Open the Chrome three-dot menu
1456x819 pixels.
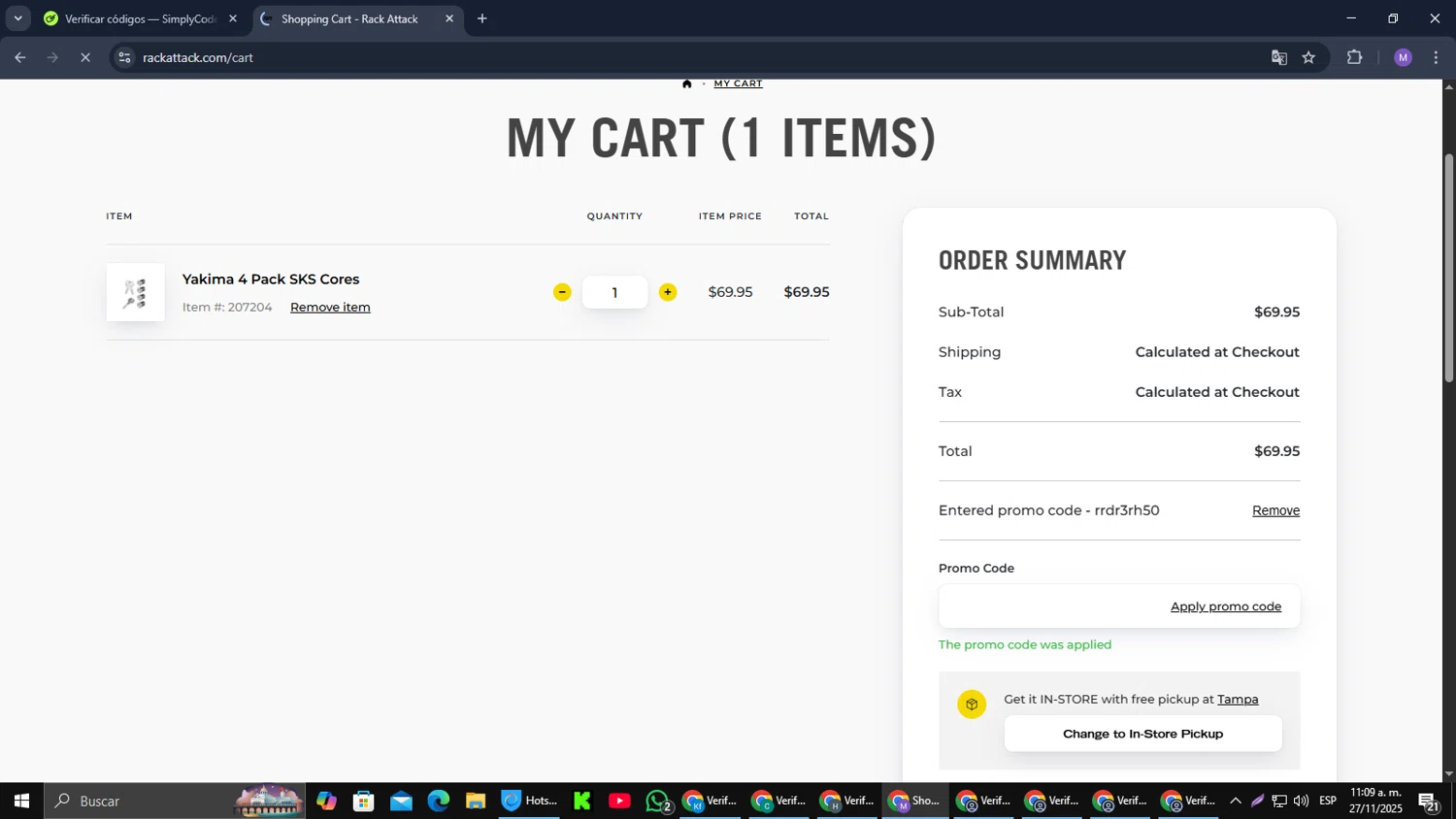[1437, 57]
